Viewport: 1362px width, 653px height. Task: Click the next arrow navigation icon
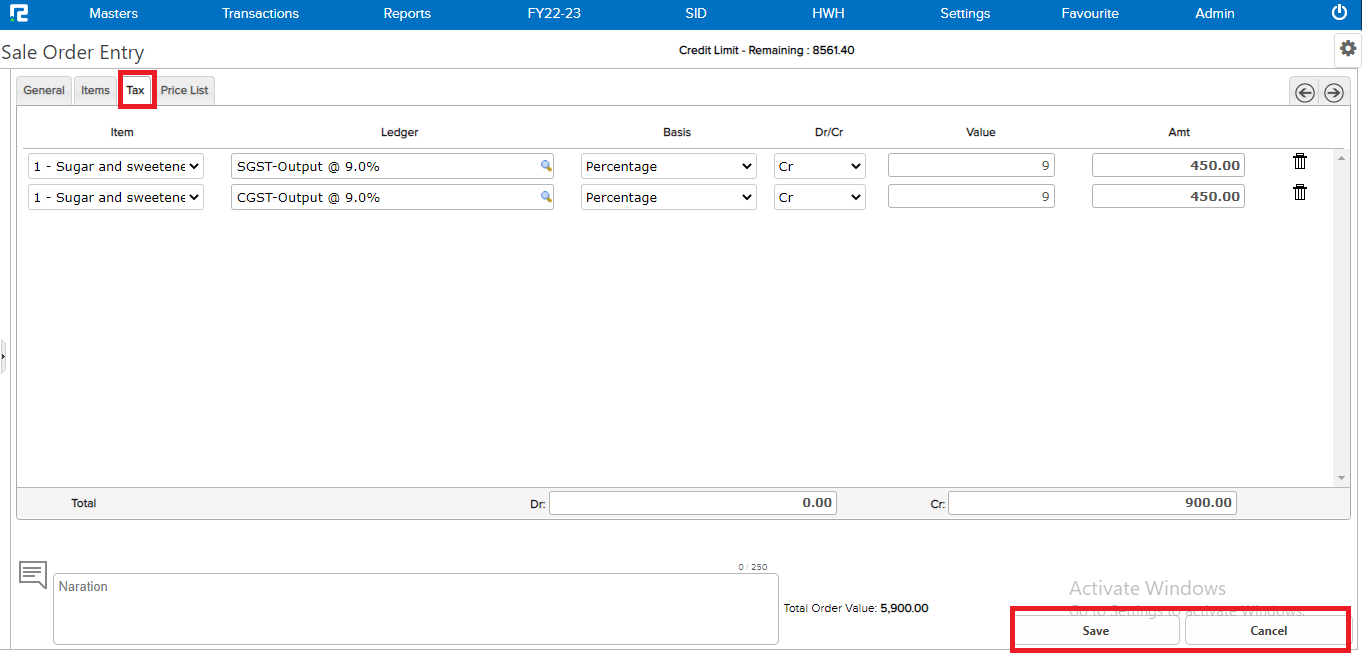click(x=1333, y=92)
